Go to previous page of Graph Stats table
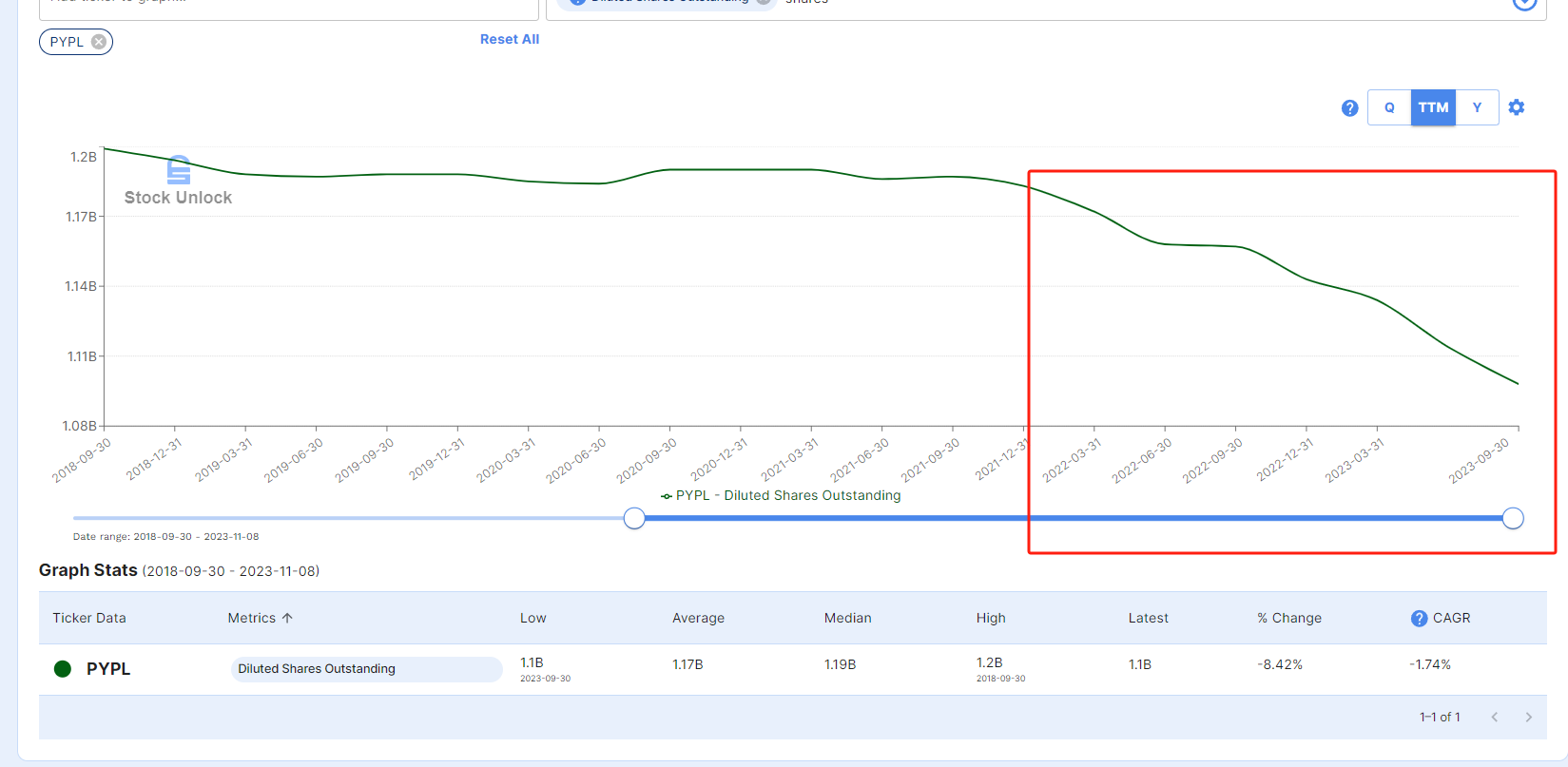 [x=1495, y=718]
